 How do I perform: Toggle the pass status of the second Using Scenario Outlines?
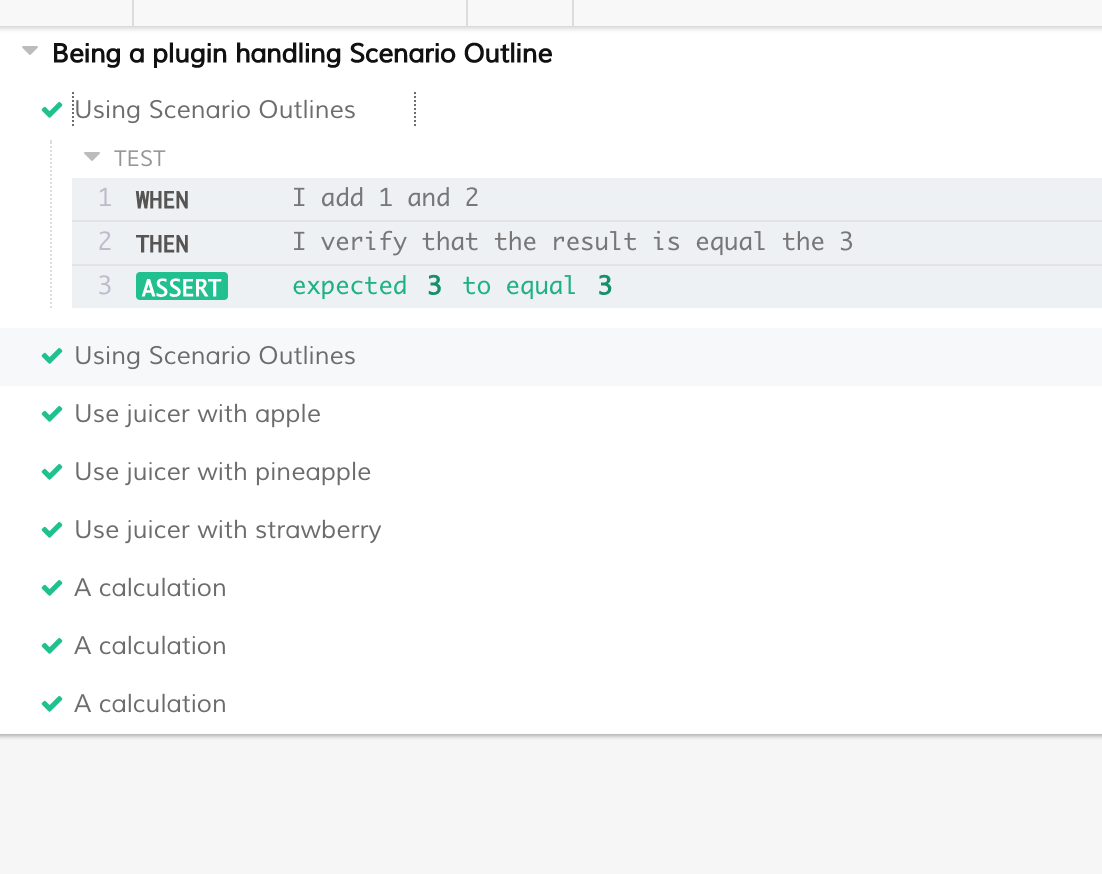51,356
